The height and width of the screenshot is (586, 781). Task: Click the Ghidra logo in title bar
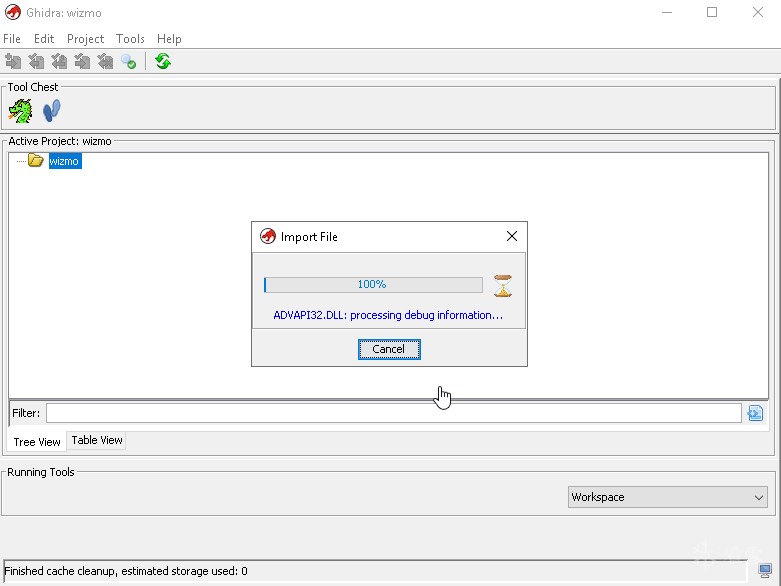click(x=12, y=12)
